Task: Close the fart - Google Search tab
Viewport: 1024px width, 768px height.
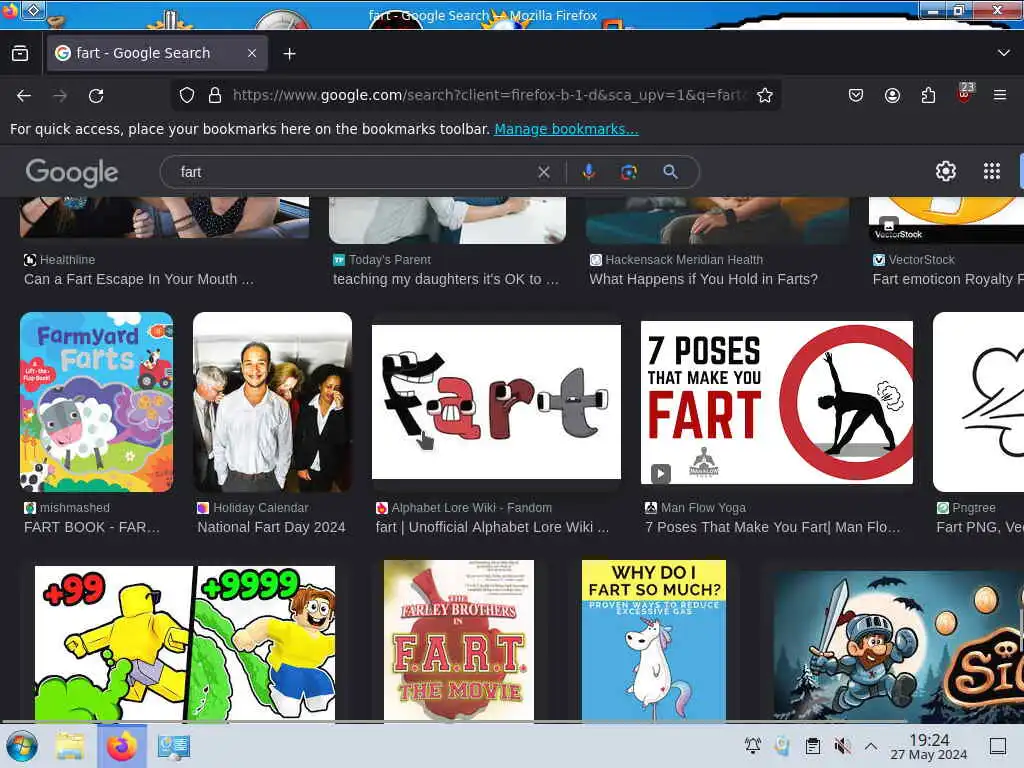Action: (251, 54)
